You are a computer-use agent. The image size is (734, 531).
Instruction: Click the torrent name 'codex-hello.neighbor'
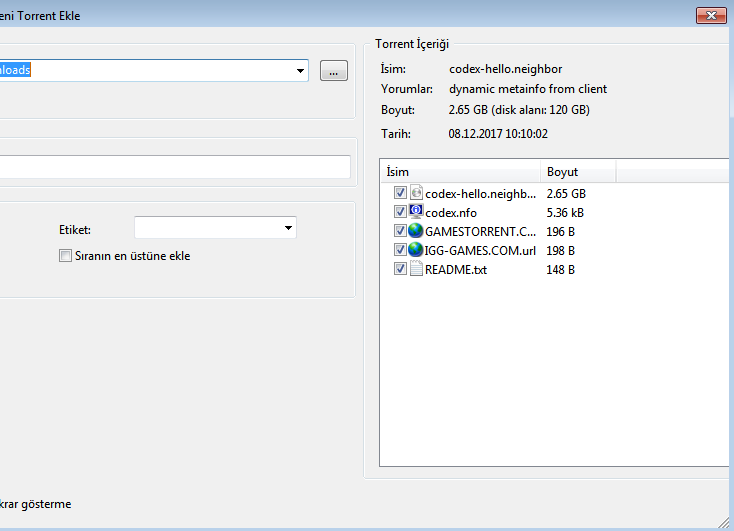[506, 69]
